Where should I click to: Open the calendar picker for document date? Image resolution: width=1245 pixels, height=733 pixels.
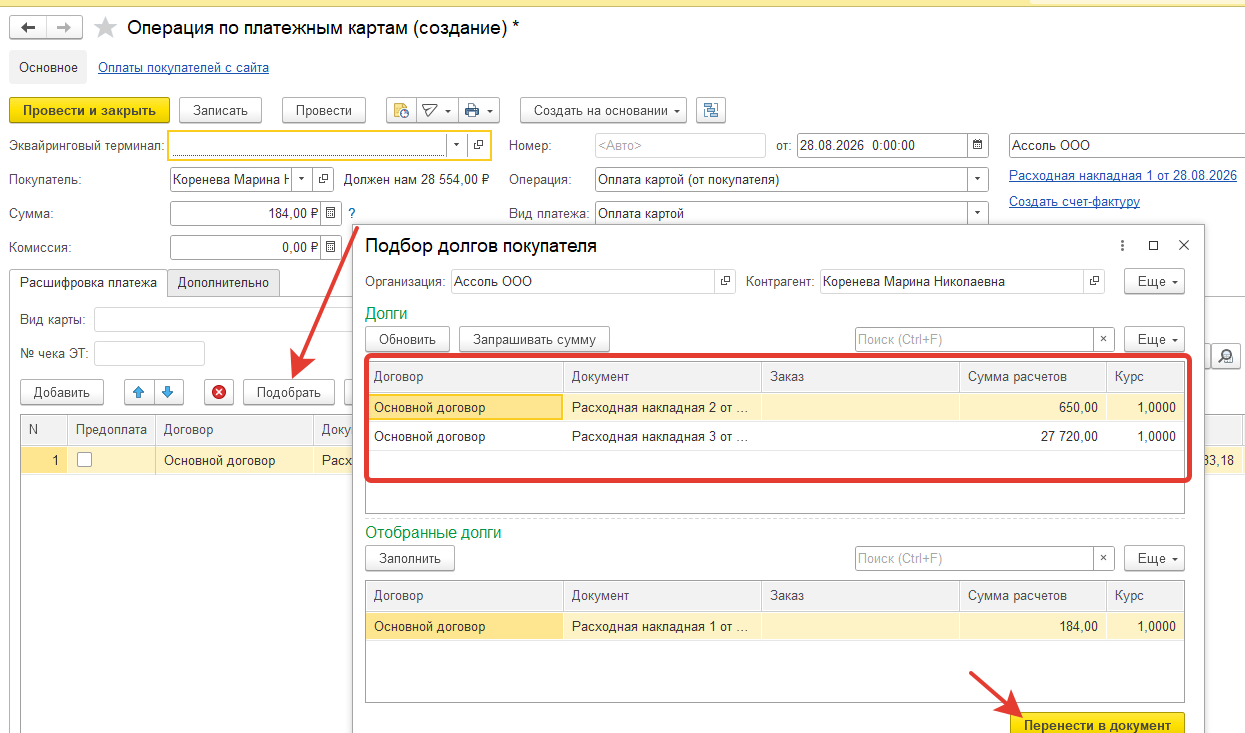pos(978,145)
